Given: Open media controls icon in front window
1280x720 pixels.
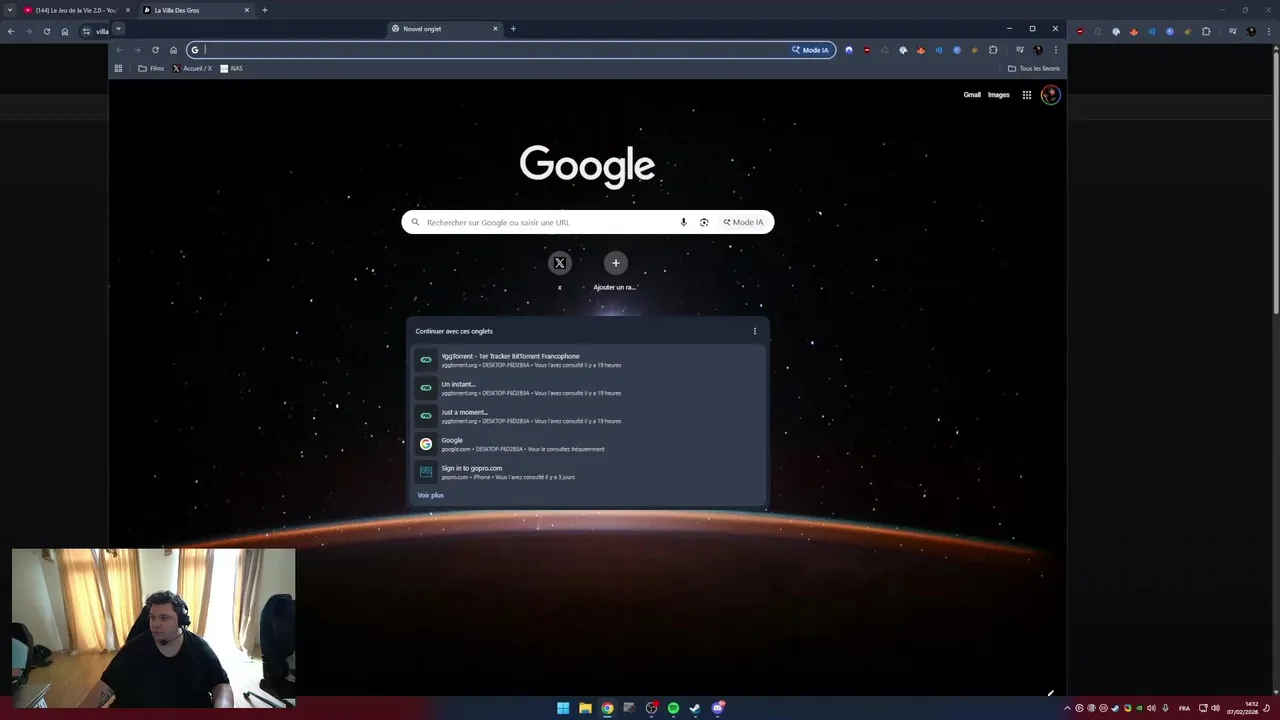Looking at the screenshot, I should tap(1019, 50).
